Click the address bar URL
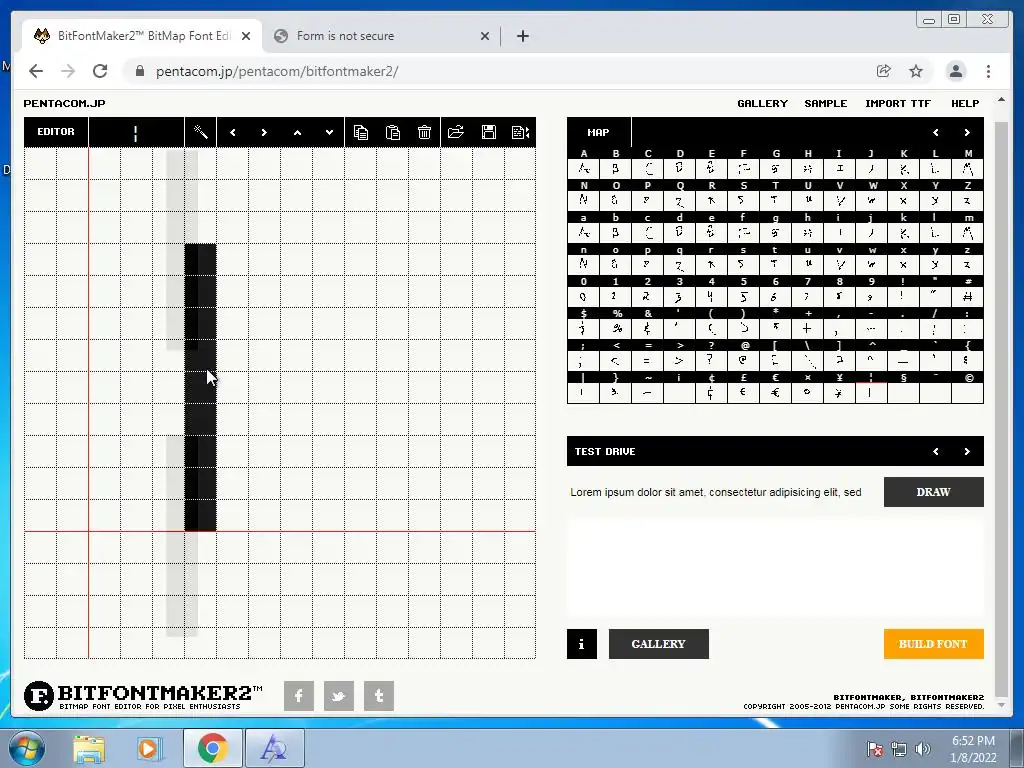This screenshot has height=768, width=1024. [277, 71]
